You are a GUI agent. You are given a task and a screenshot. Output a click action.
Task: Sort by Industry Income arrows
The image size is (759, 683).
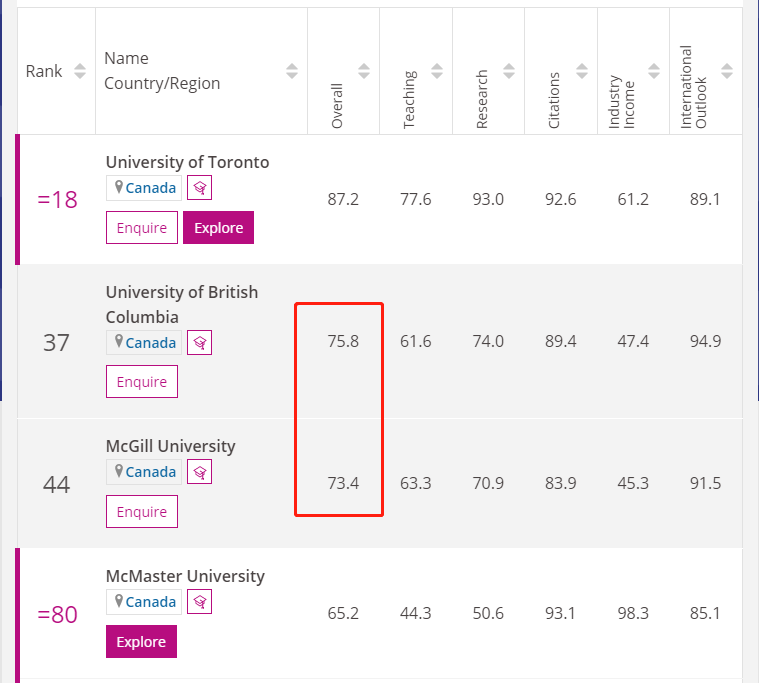pyautogui.click(x=654, y=71)
